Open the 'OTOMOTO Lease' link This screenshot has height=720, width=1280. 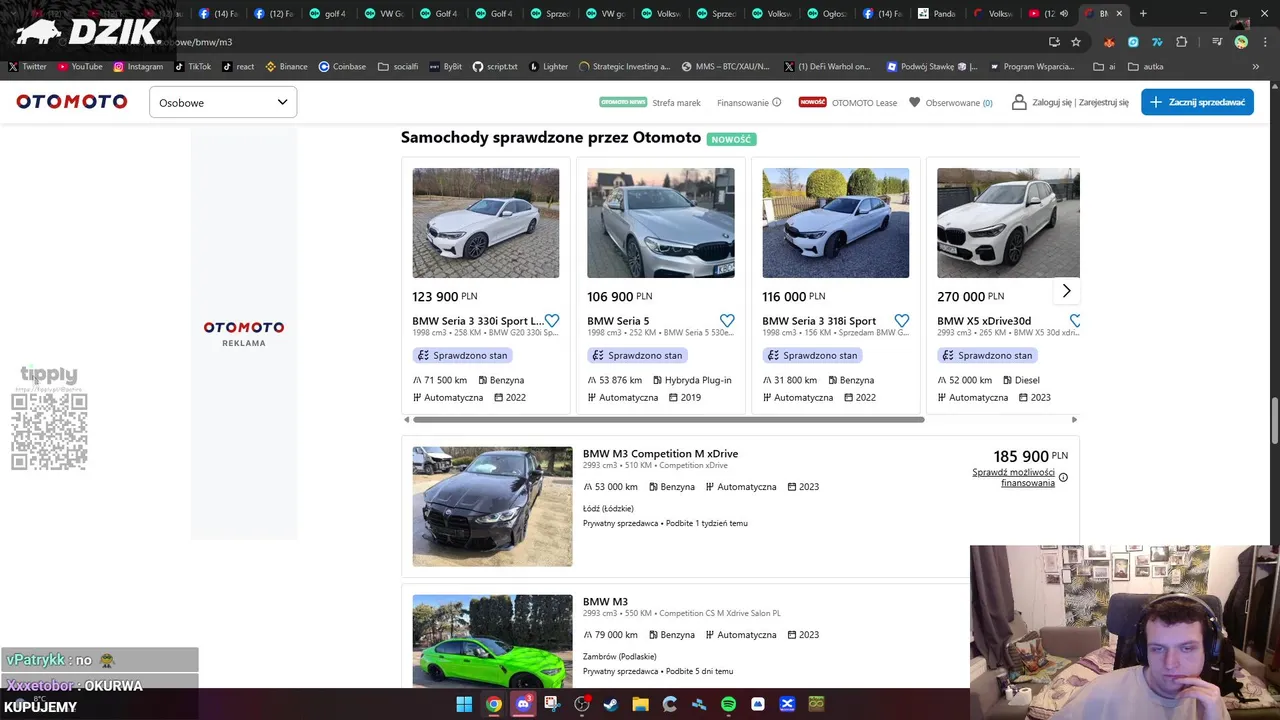coord(864,102)
